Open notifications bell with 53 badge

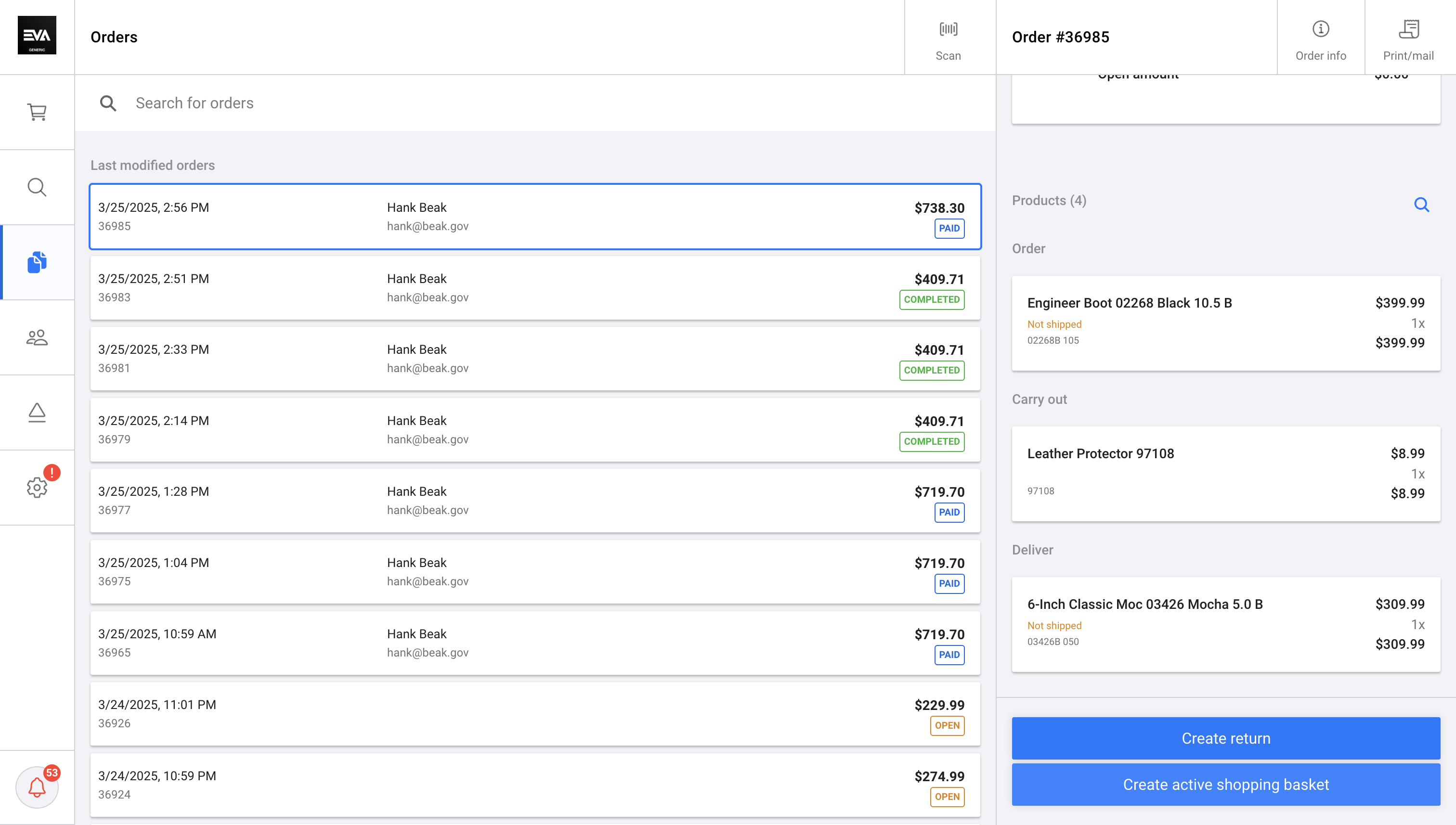pos(37,787)
